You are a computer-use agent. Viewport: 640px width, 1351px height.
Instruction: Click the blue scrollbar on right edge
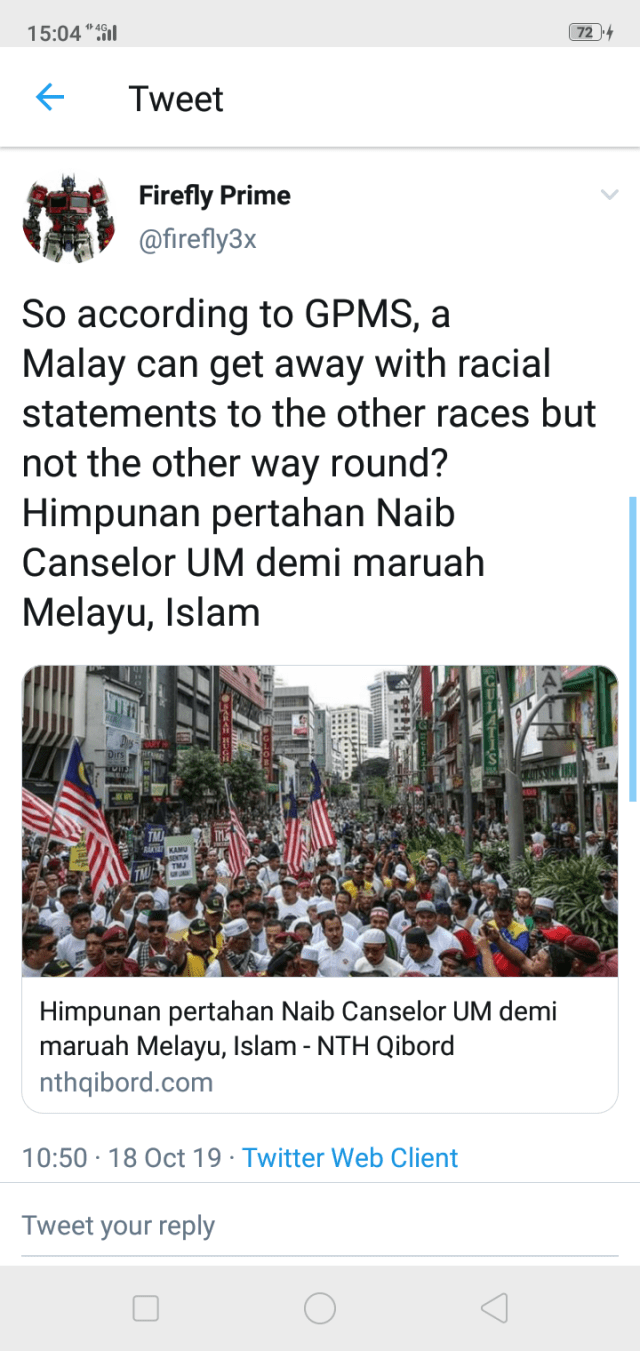(x=633, y=648)
